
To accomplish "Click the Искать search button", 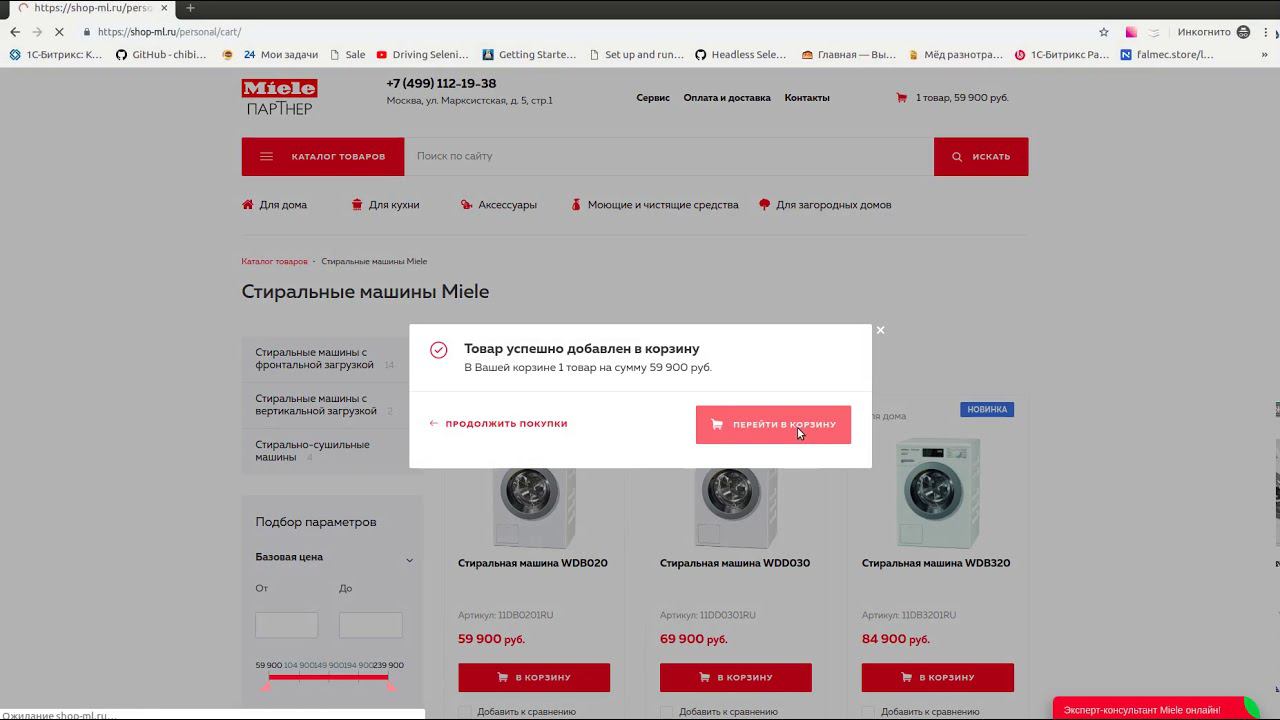I will (x=981, y=157).
